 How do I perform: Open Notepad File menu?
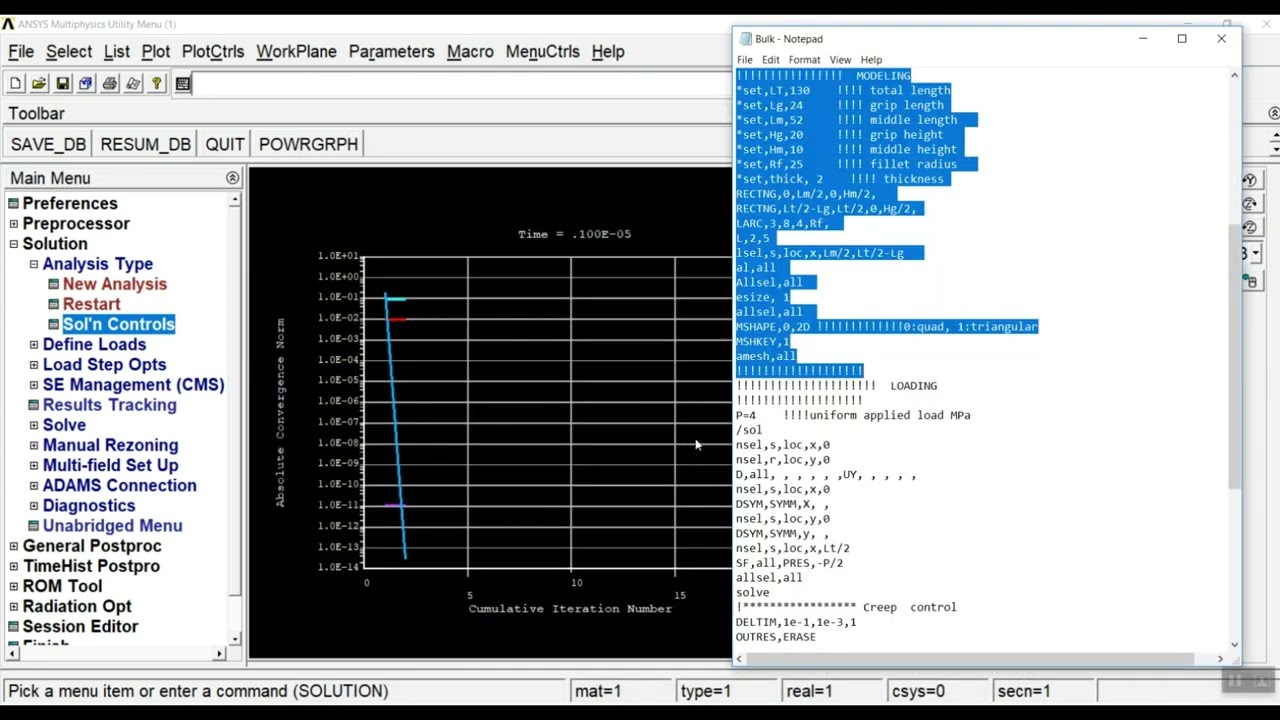pyautogui.click(x=745, y=60)
